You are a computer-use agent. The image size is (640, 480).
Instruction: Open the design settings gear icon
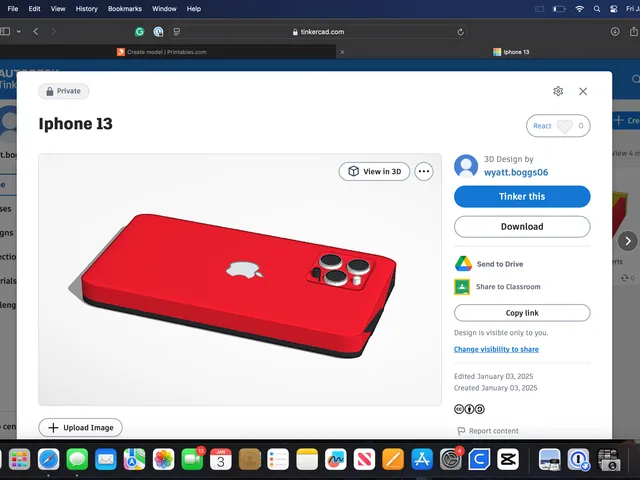[x=558, y=91]
